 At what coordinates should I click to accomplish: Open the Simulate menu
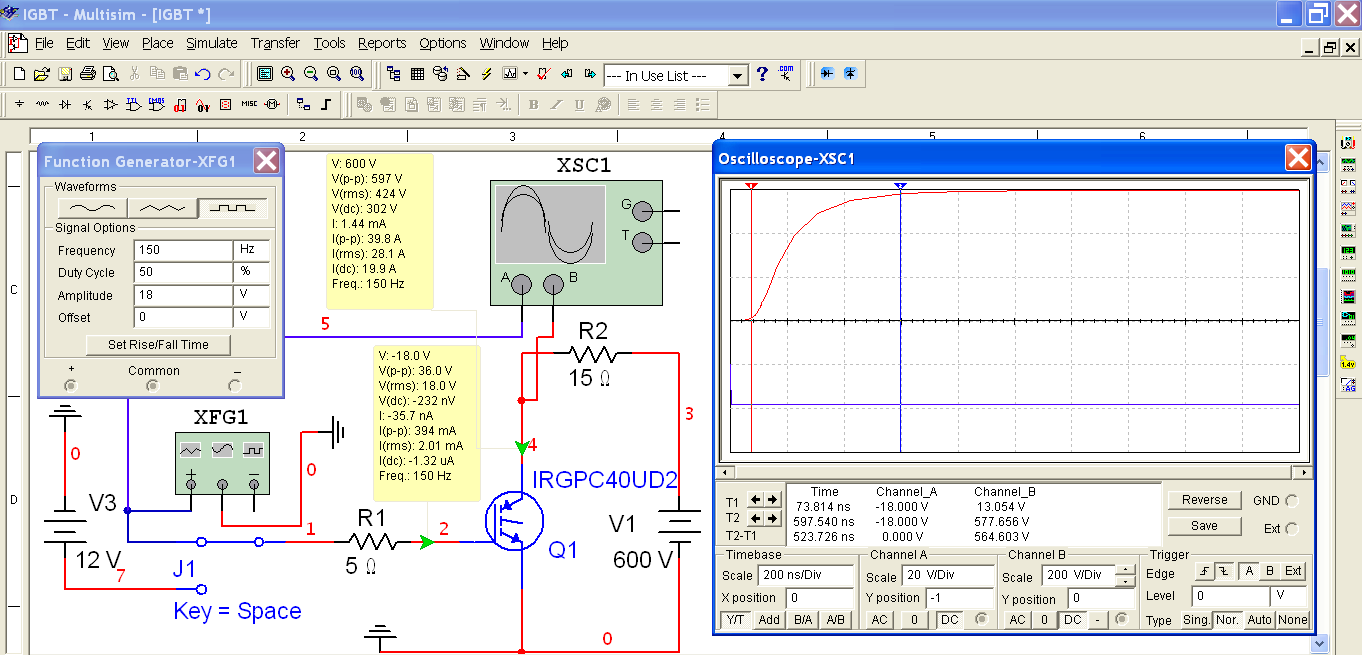click(211, 43)
